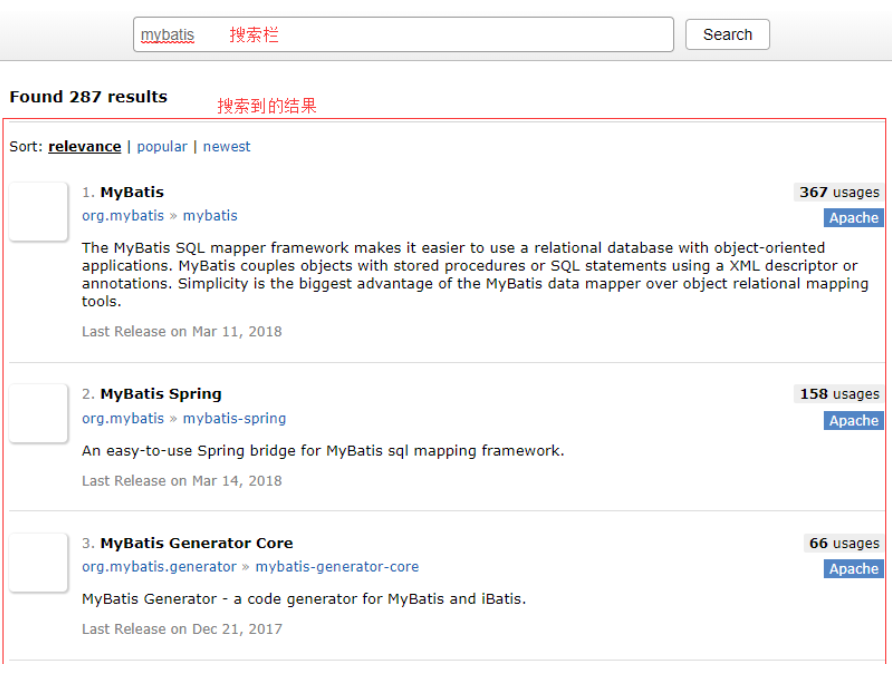Click the MyBatis Spring result thumbnail
The height and width of the screenshot is (688, 892).
point(39,414)
